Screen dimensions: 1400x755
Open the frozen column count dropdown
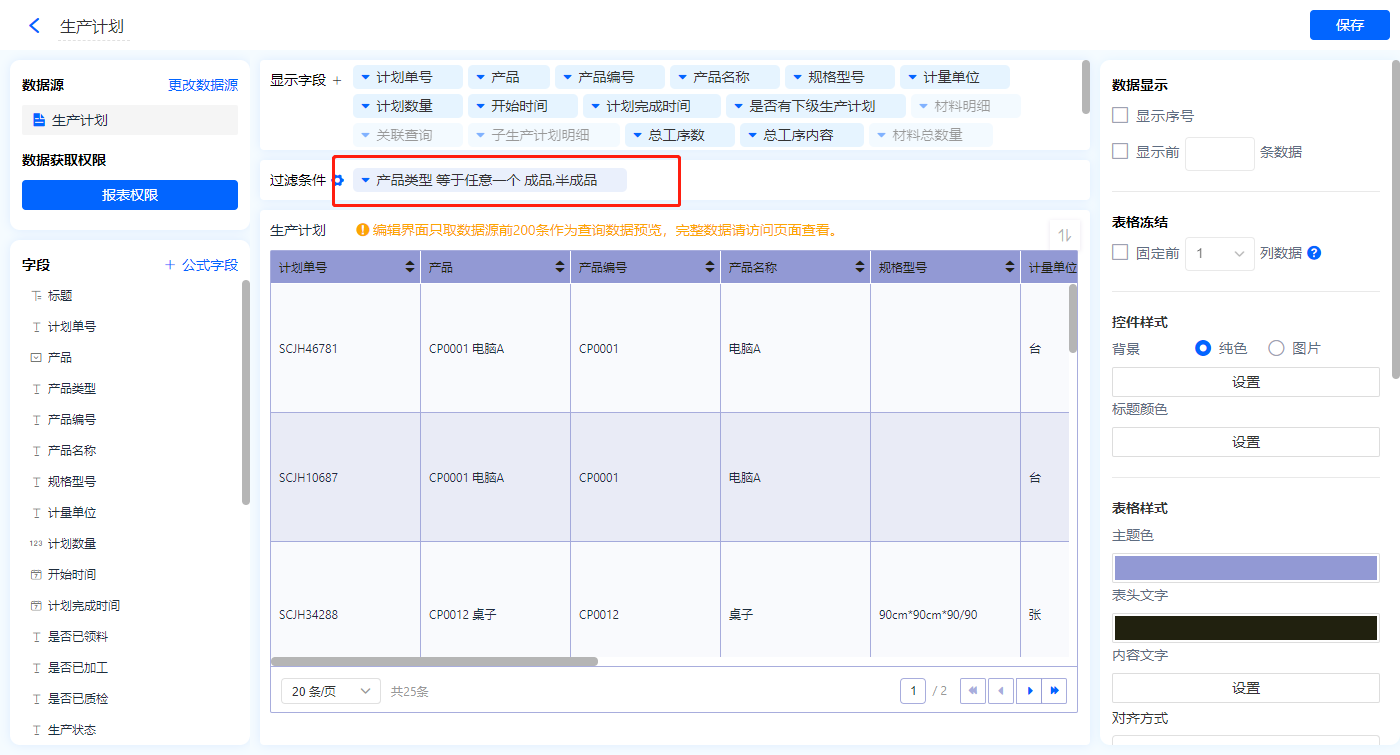point(1219,254)
